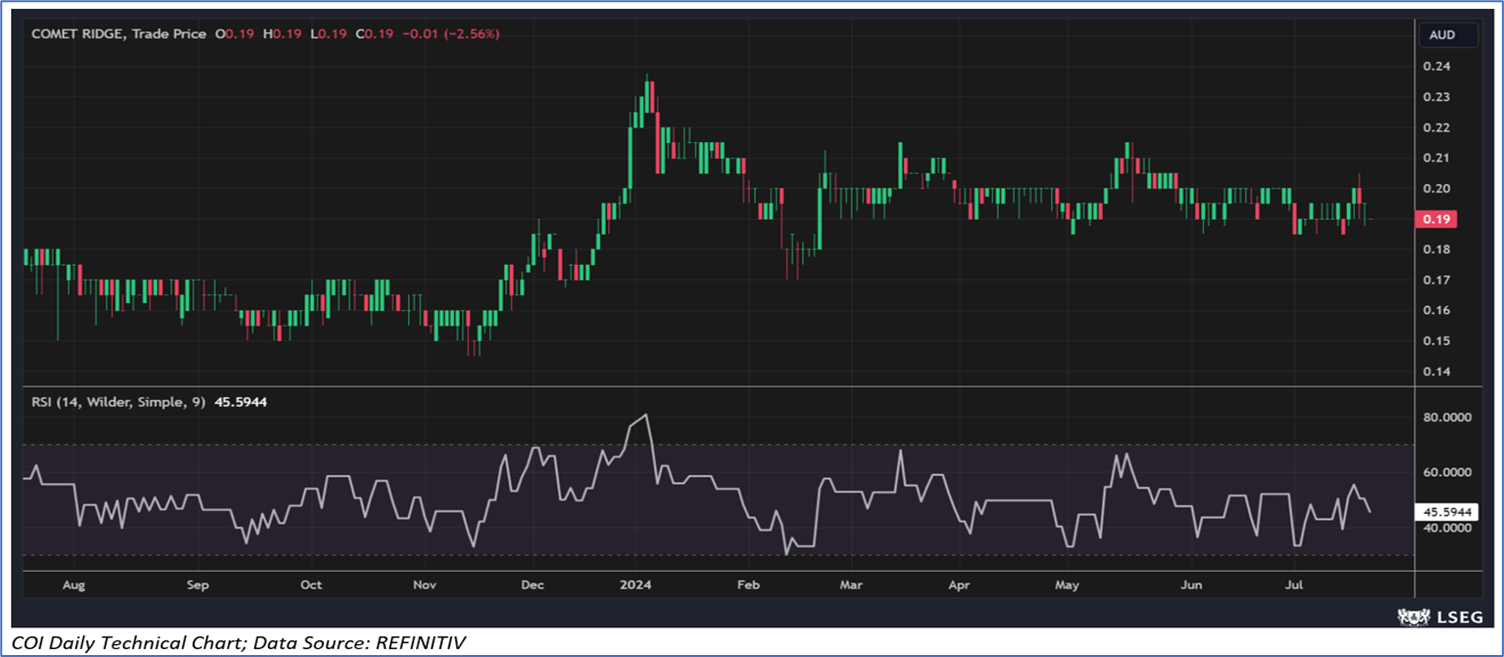
Task: Select the RSI (14, Wilder, Simple, 9) legend
Action: tap(118, 402)
